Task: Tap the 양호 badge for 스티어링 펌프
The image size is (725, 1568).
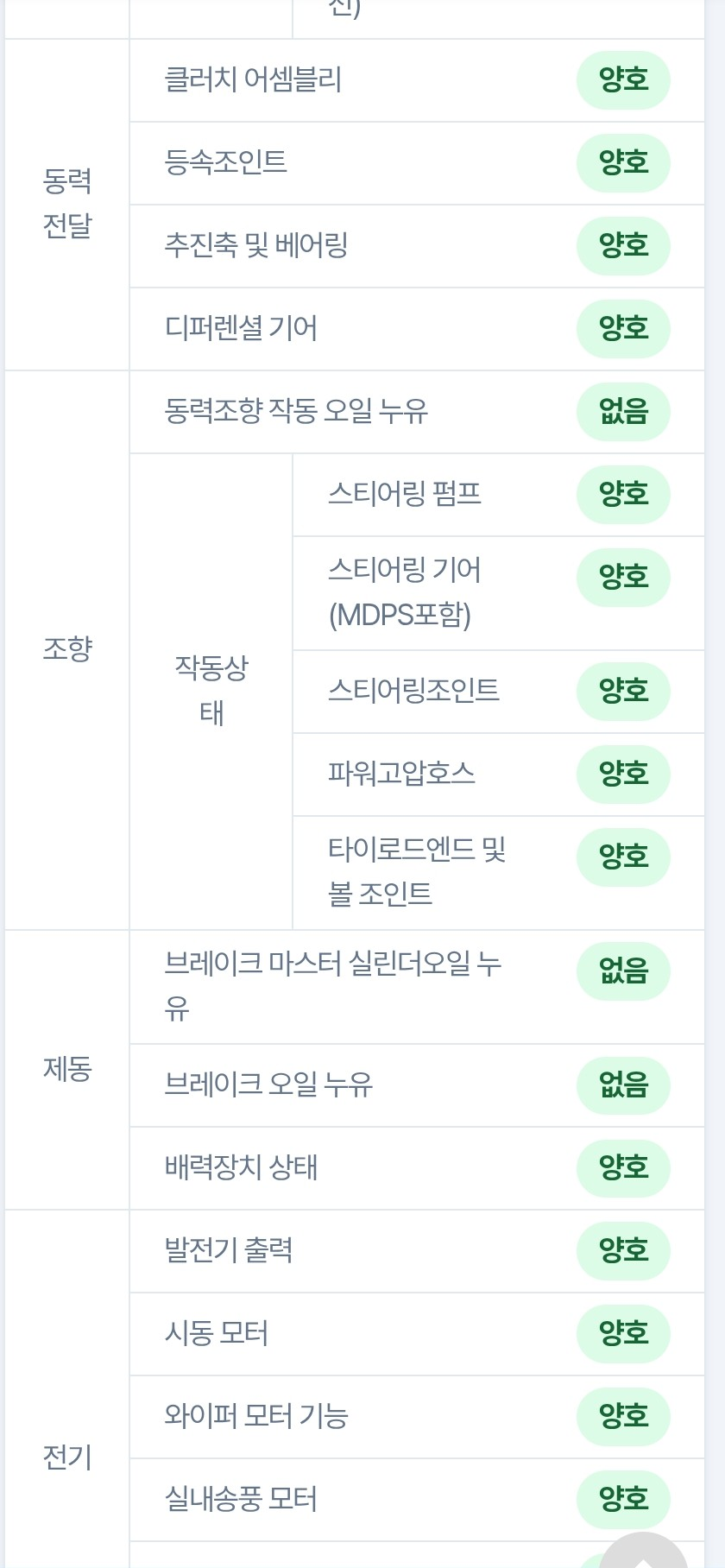Action: [x=623, y=495]
